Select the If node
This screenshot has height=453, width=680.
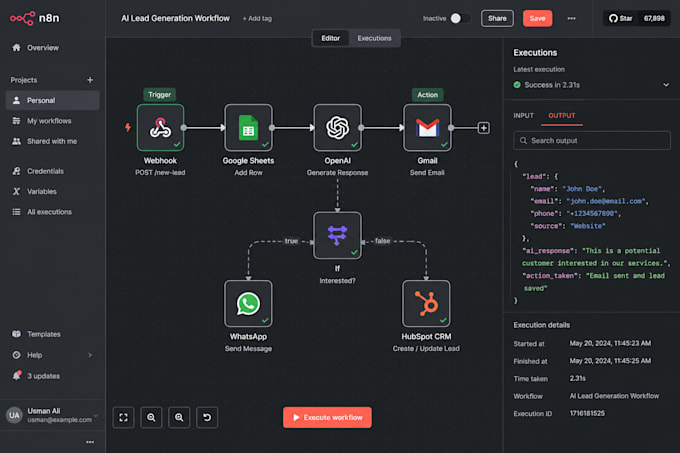coord(337,235)
